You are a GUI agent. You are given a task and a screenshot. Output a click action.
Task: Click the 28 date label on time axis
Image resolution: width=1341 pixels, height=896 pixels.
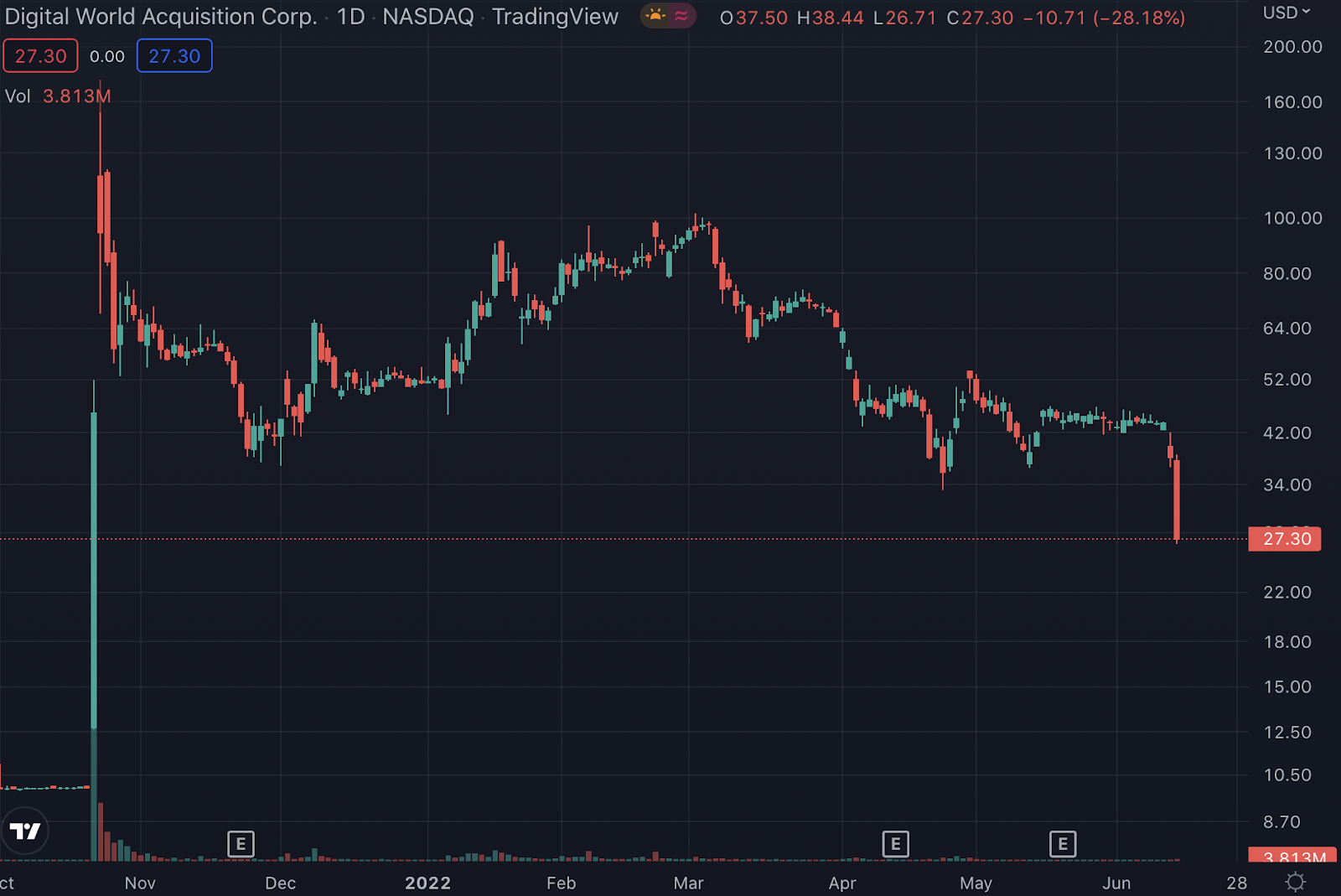tap(1236, 883)
